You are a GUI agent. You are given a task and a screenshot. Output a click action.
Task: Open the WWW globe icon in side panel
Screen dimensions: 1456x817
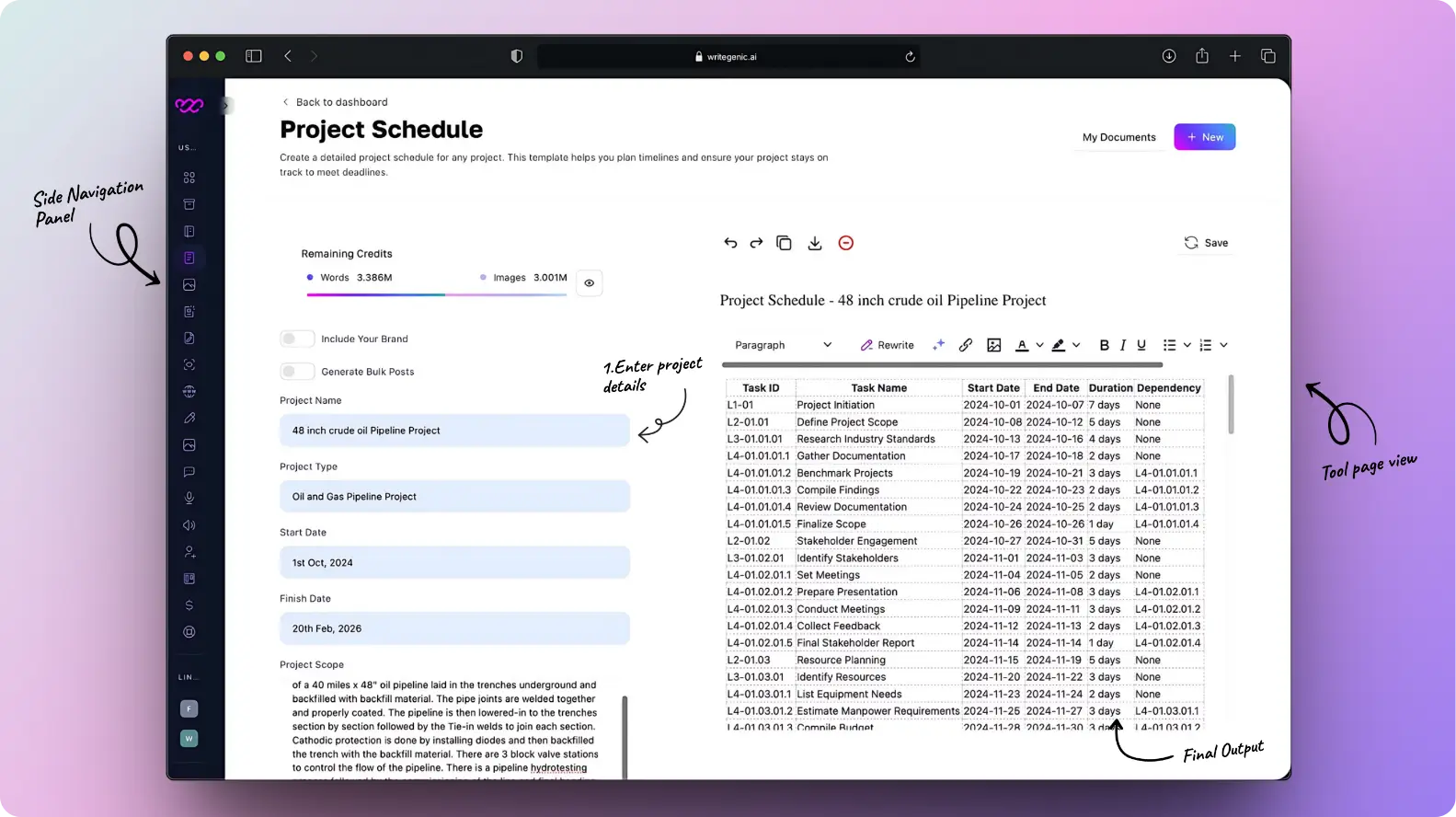[189, 392]
